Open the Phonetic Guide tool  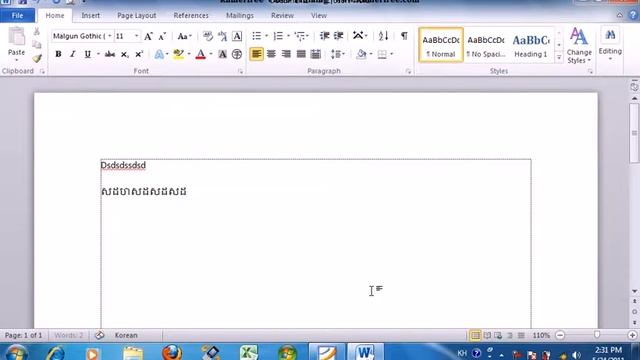click(x=222, y=36)
